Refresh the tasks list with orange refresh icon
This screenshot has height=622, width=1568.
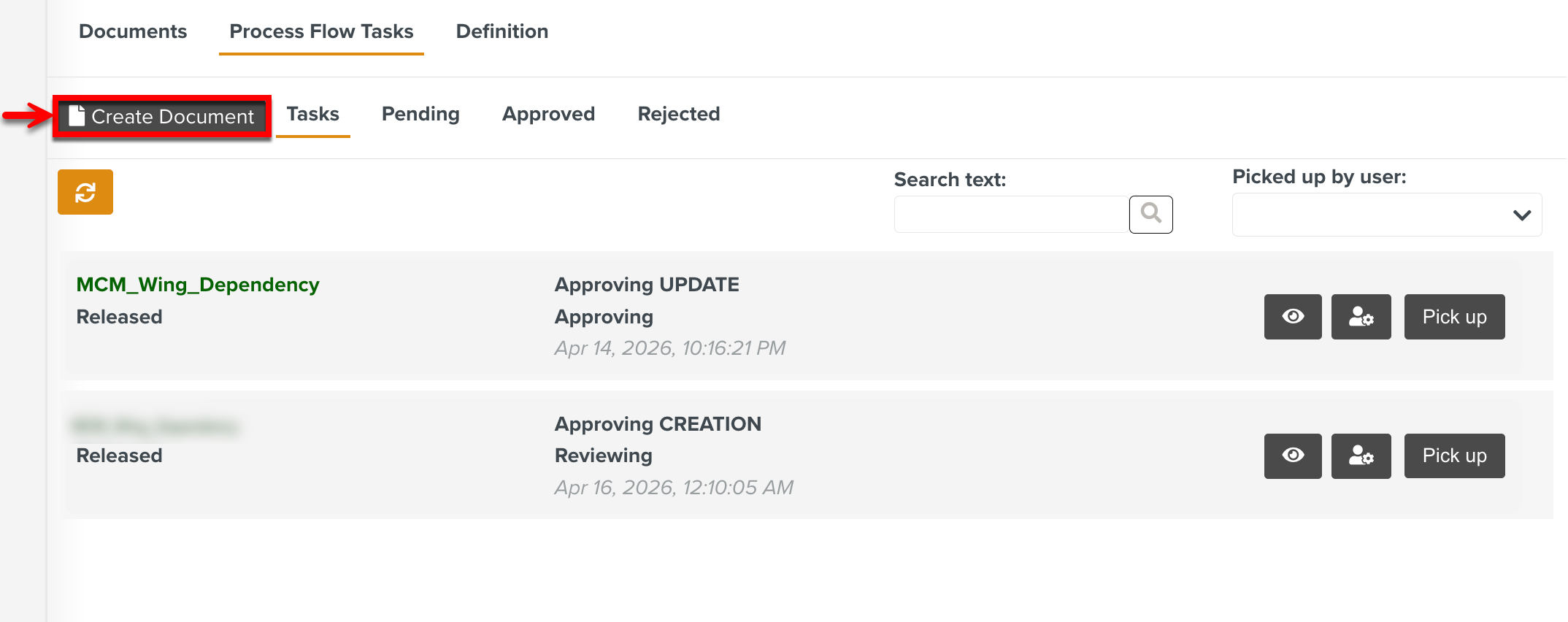pos(85,192)
